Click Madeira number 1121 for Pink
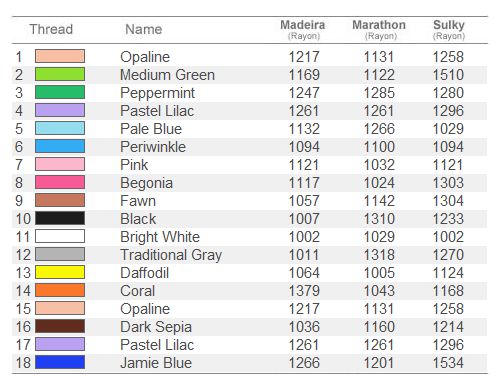The width and height of the screenshot is (500, 384). pos(304,165)
